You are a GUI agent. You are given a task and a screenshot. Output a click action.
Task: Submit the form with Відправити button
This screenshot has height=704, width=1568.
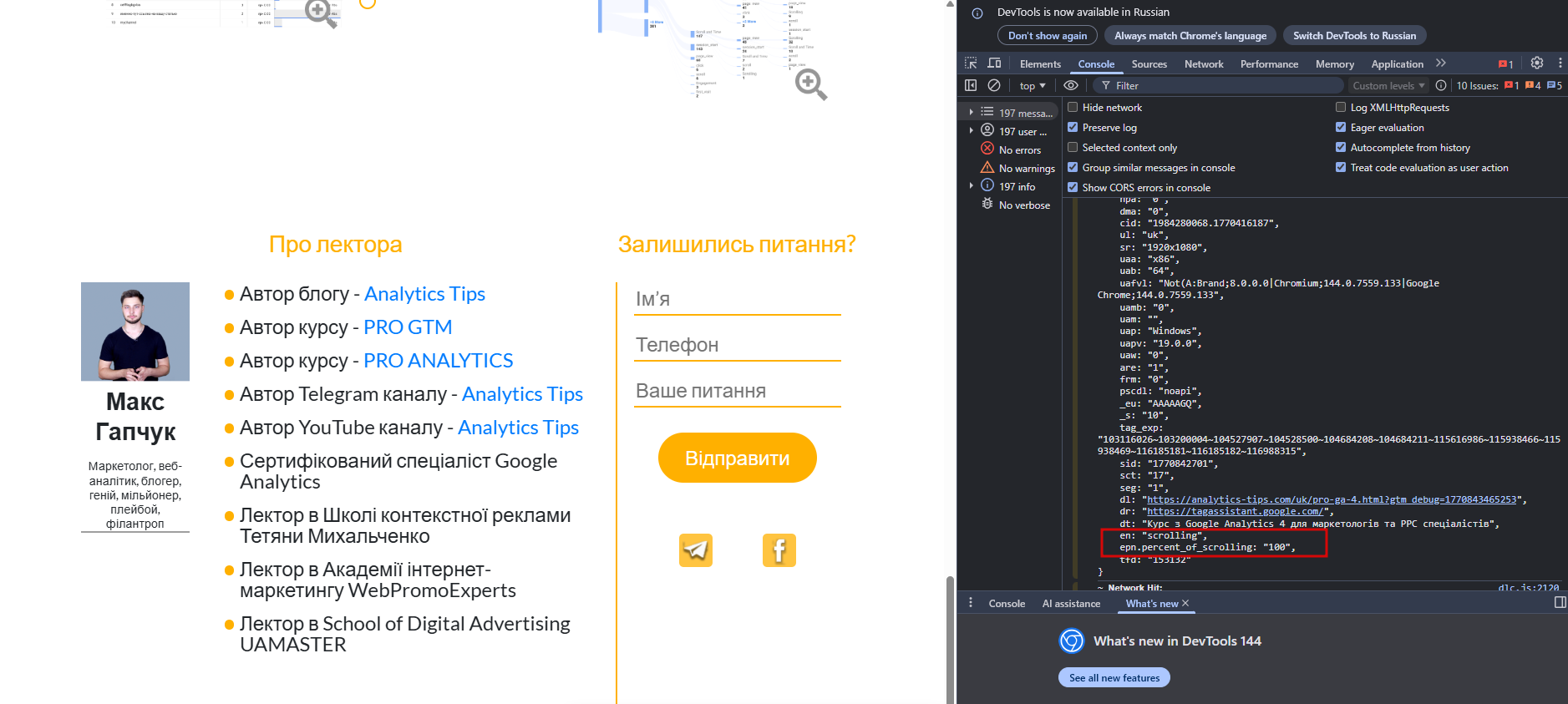pos(738,458)
